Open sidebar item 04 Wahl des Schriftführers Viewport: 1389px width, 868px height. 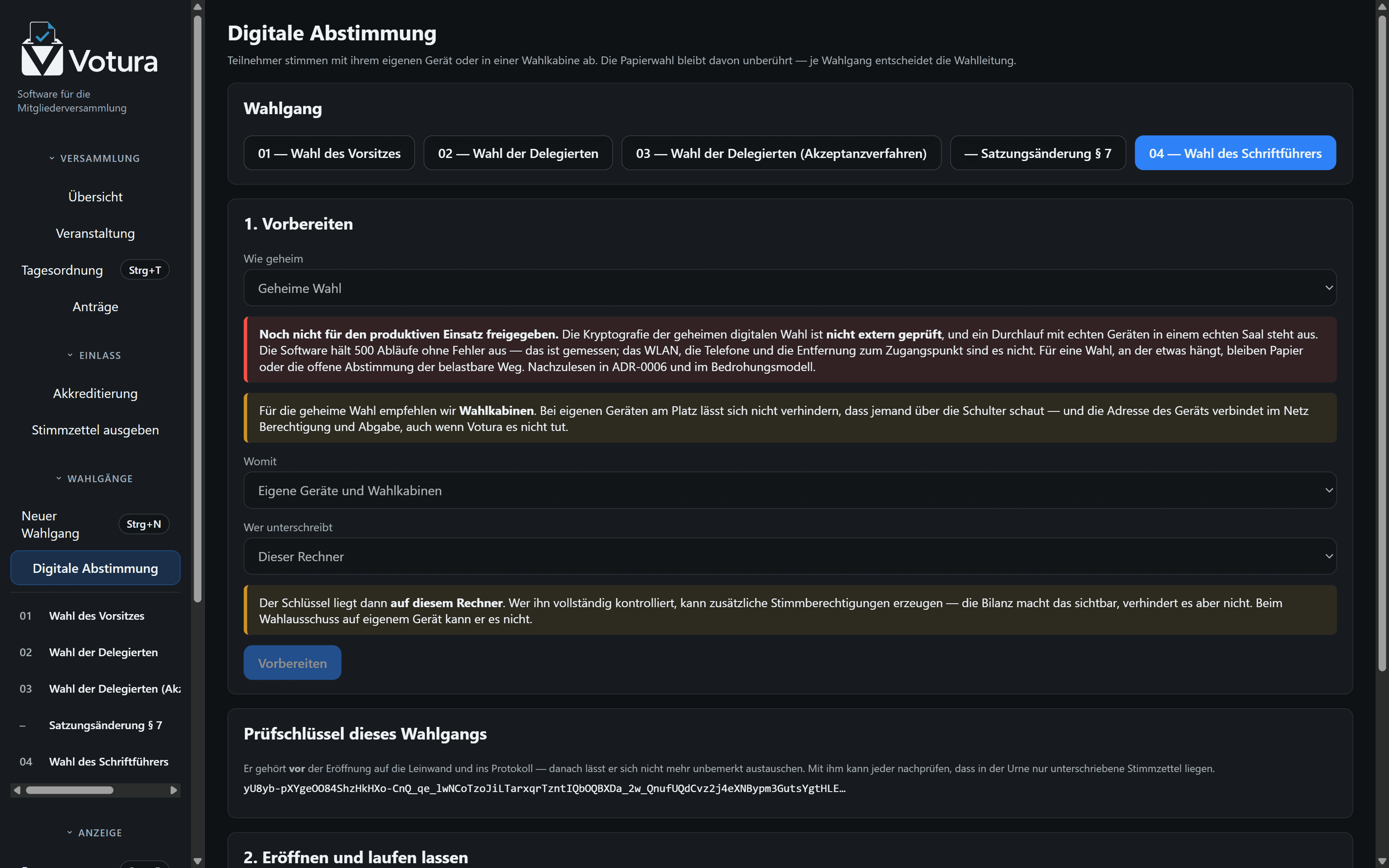click(95, 762)
